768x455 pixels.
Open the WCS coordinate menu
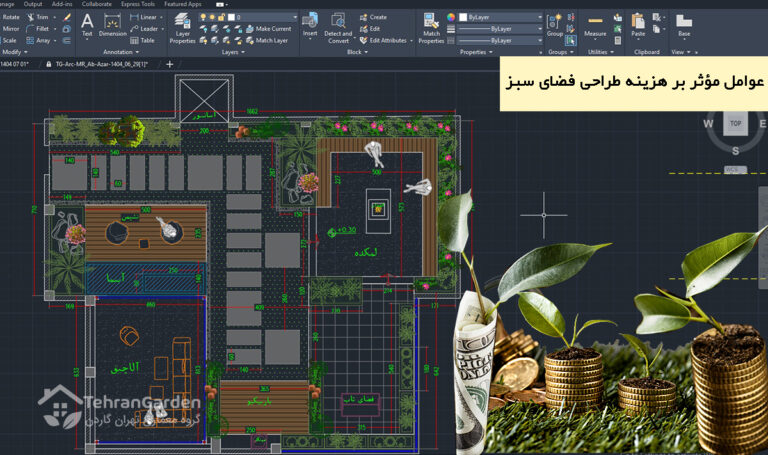(735, 169)
